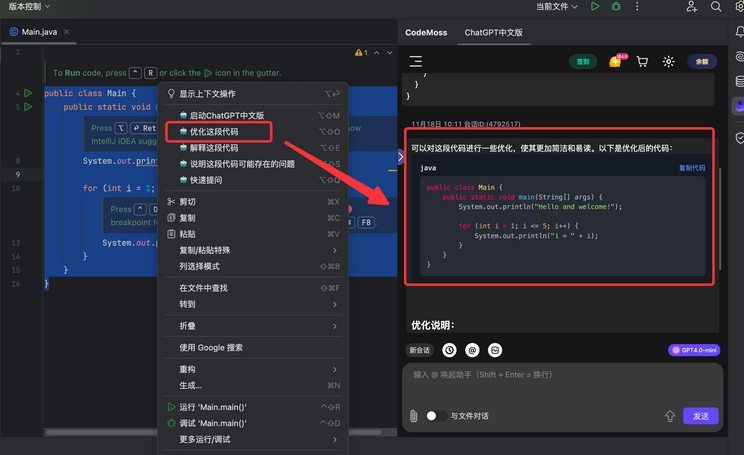Go to previous highlighted error arrow
Viewport: 744px width, 455px height.
coord(377,53)
